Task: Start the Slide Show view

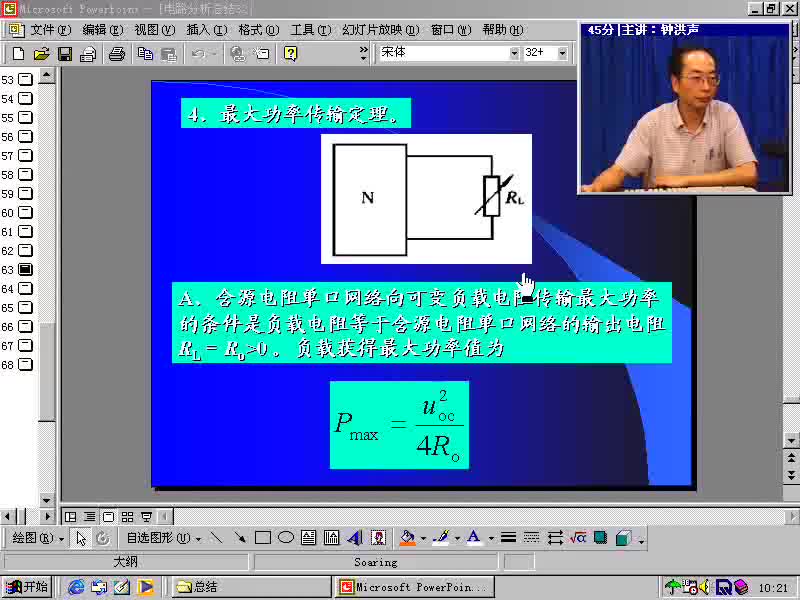Action: click(x=146, y=517)
